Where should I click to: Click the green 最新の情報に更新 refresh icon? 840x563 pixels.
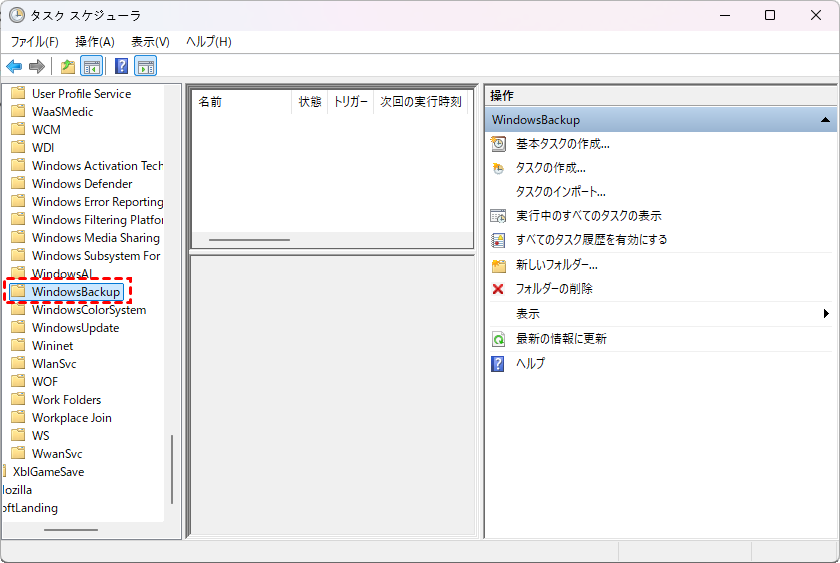point(499,339)
